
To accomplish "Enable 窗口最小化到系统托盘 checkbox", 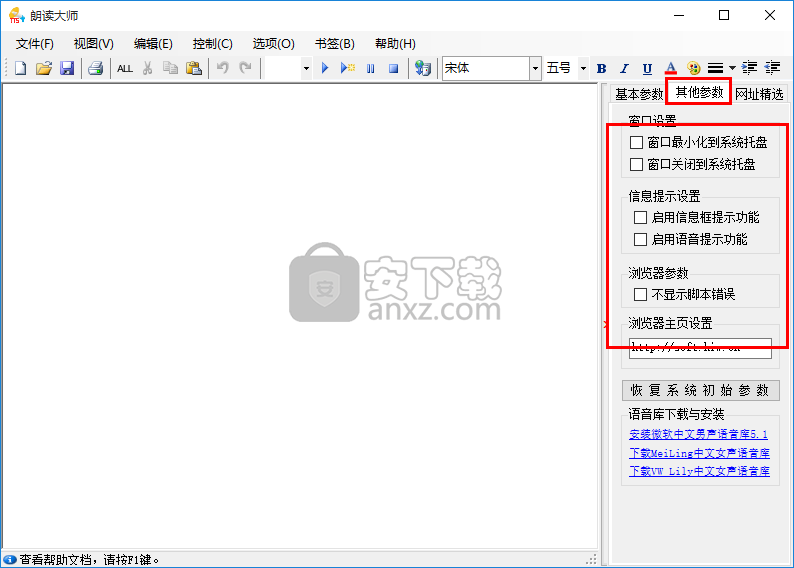I will (x=636, y=143).
